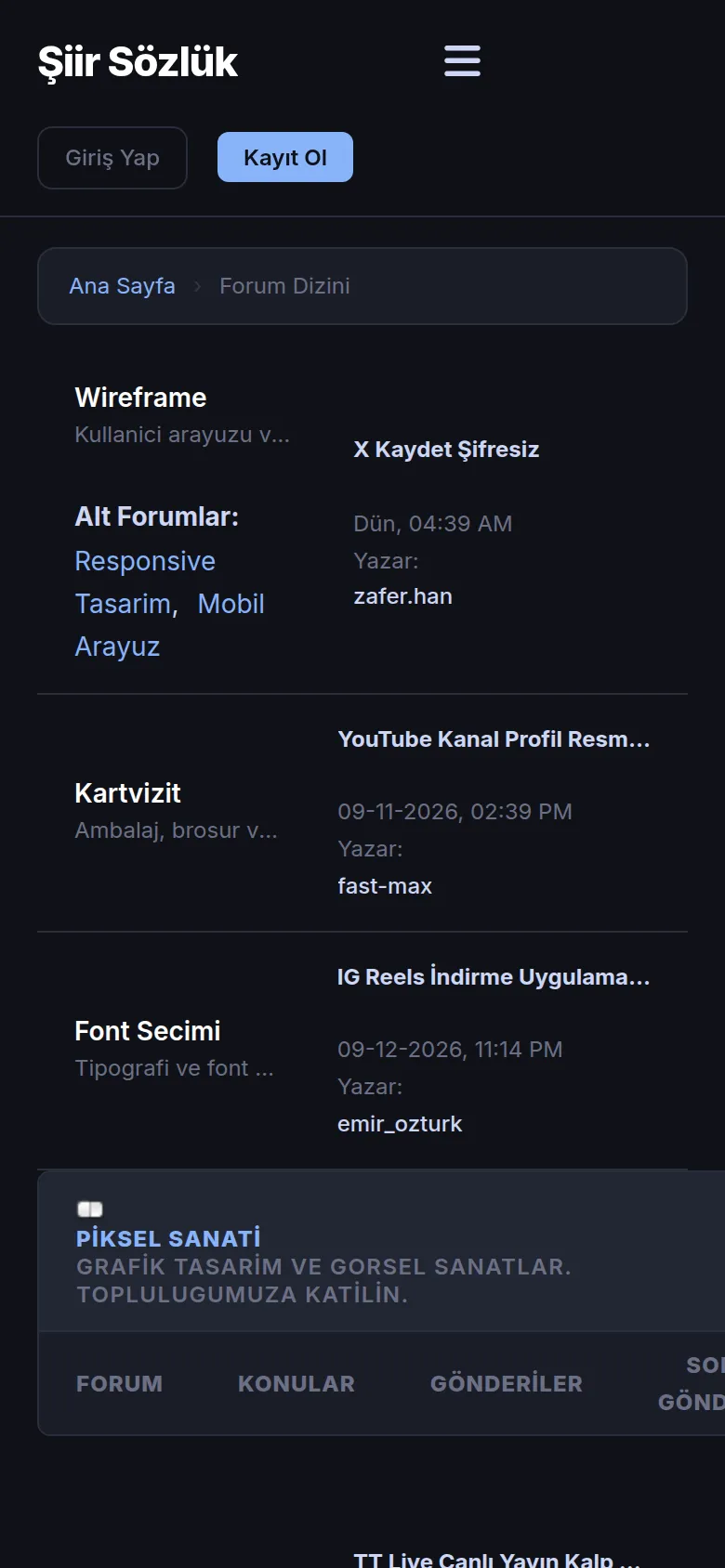Open the Piksel Sanati category
Image resolution: width=725 pixels, height=1568 pixels.
click(168, 1238)
